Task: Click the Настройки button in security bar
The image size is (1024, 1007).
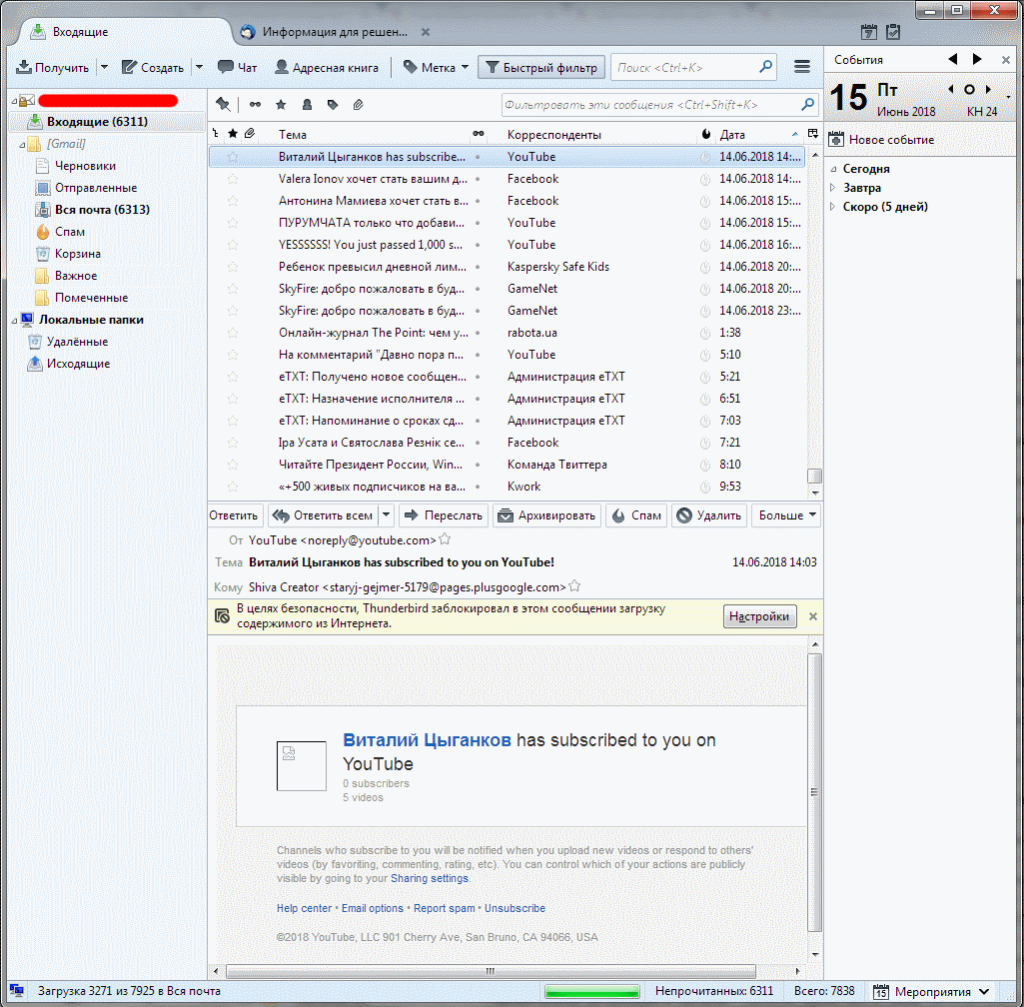Action: (760, 616)
